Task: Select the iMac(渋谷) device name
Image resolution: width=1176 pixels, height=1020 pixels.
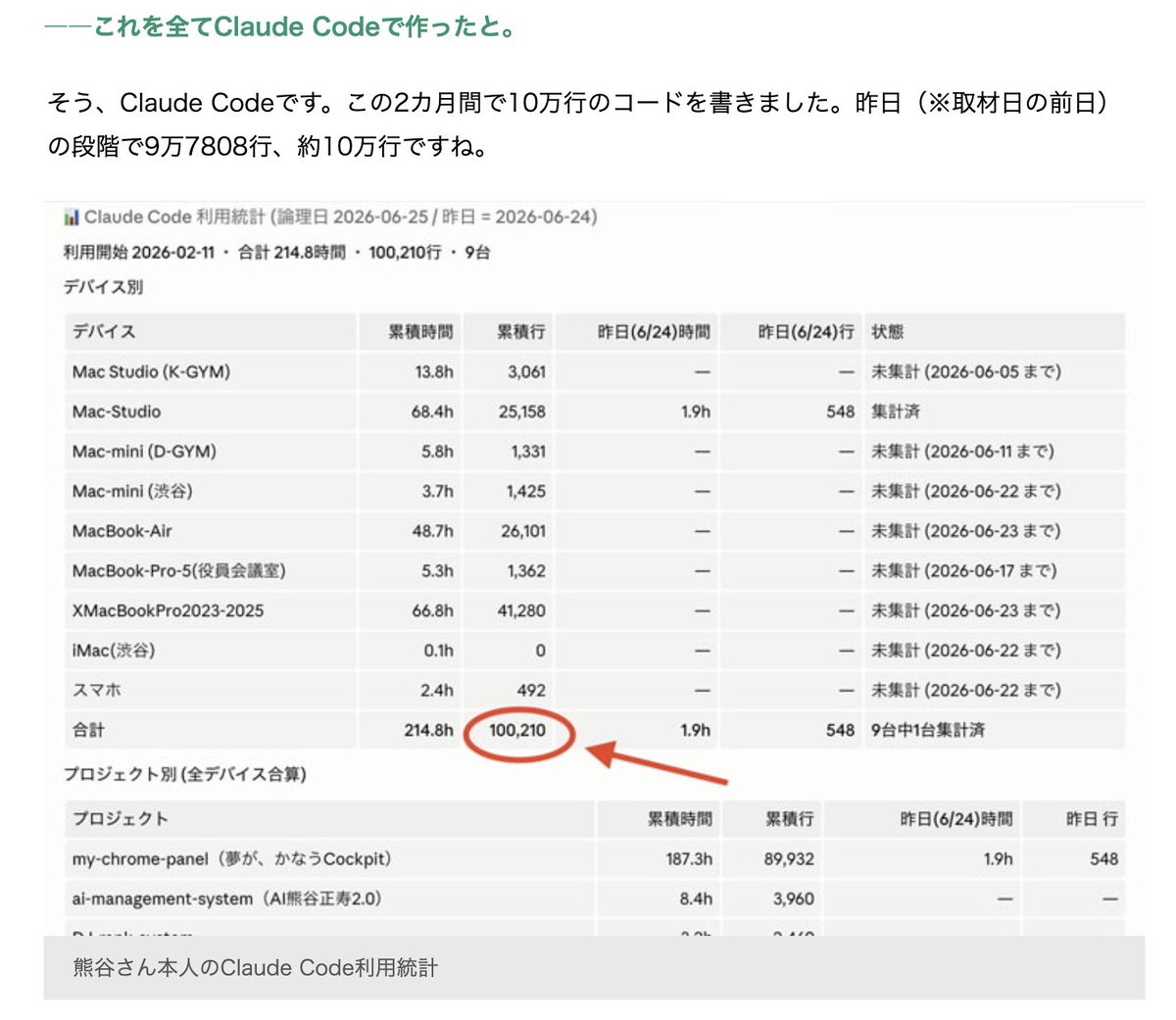Action: pos(114,651)
